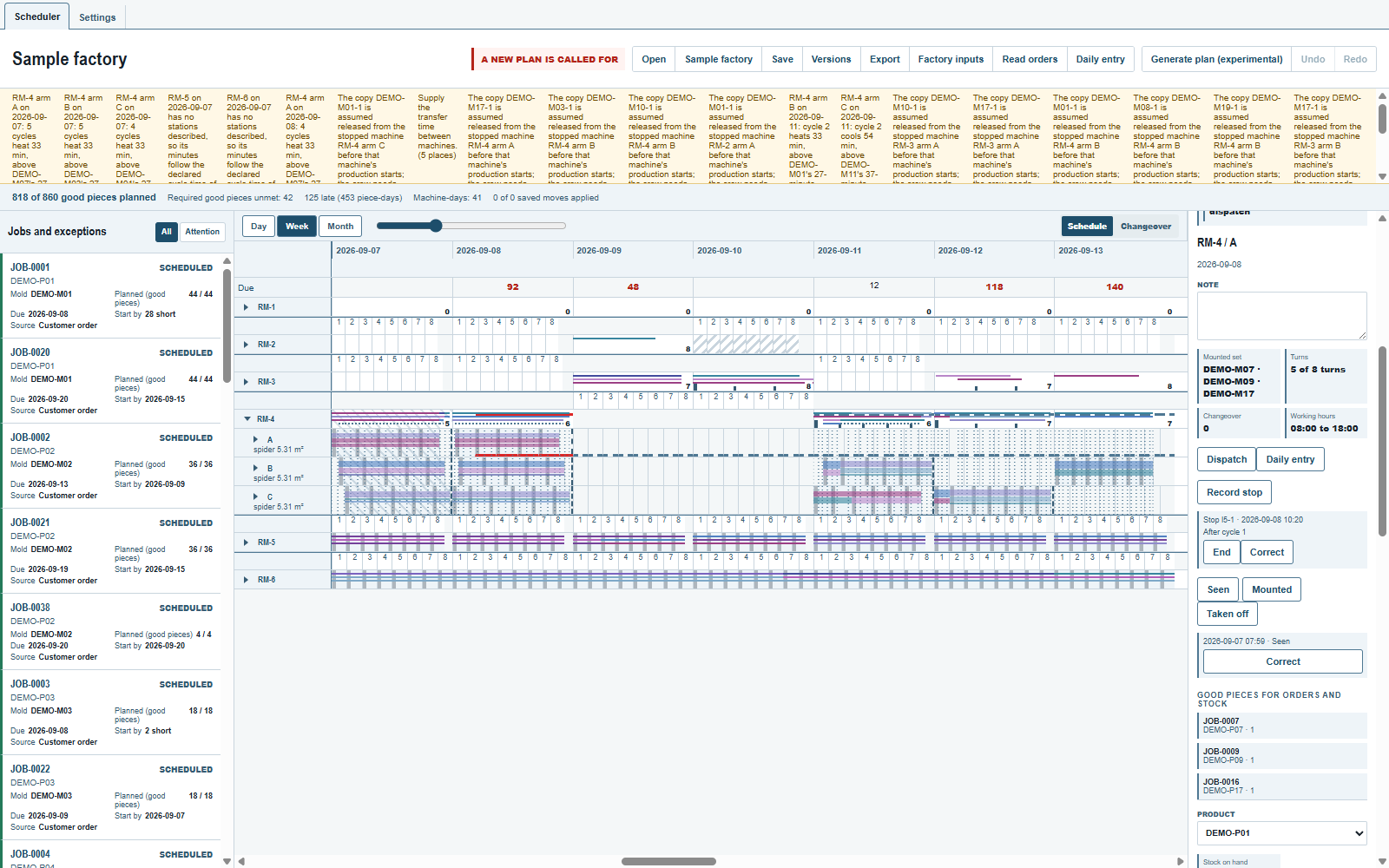Open the DEMO-P01 product dropdown
Viewport: 1389px width, 868px height.
[1282, 833]
